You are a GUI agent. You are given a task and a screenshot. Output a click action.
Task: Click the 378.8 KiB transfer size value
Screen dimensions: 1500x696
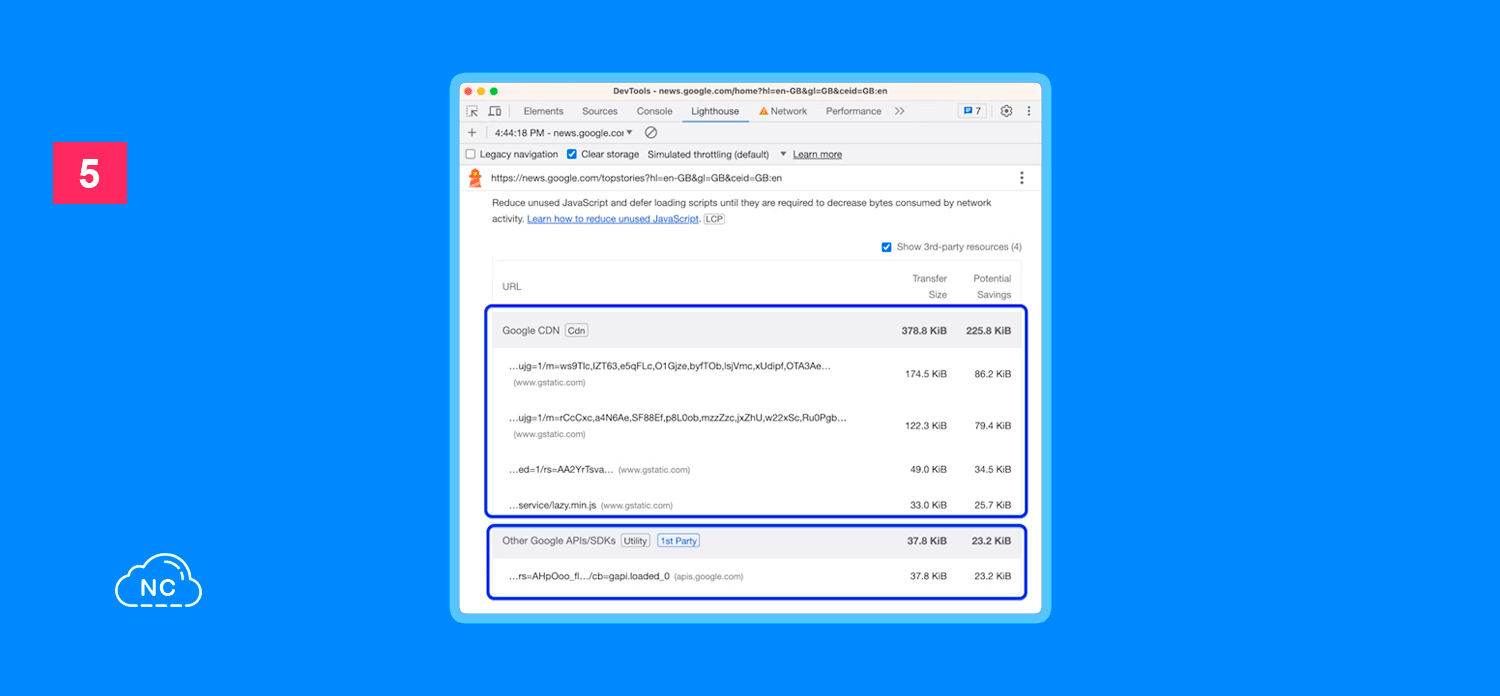(x=925, y=330)
